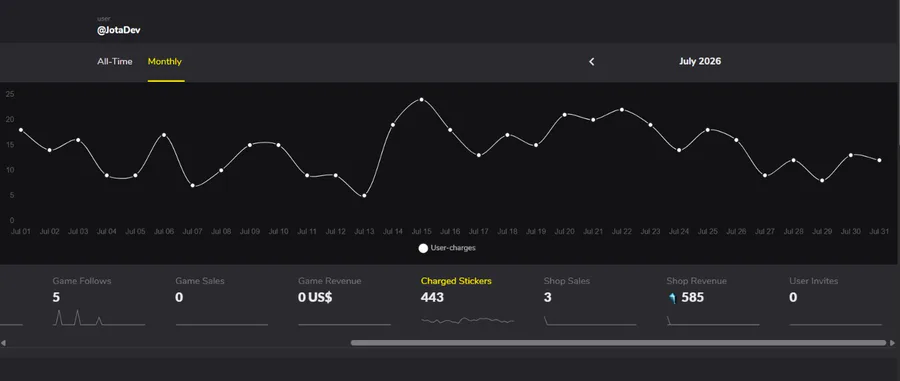900x381 pixels.
Task: Select the Game Revenue metric
Action: (344, 303)
